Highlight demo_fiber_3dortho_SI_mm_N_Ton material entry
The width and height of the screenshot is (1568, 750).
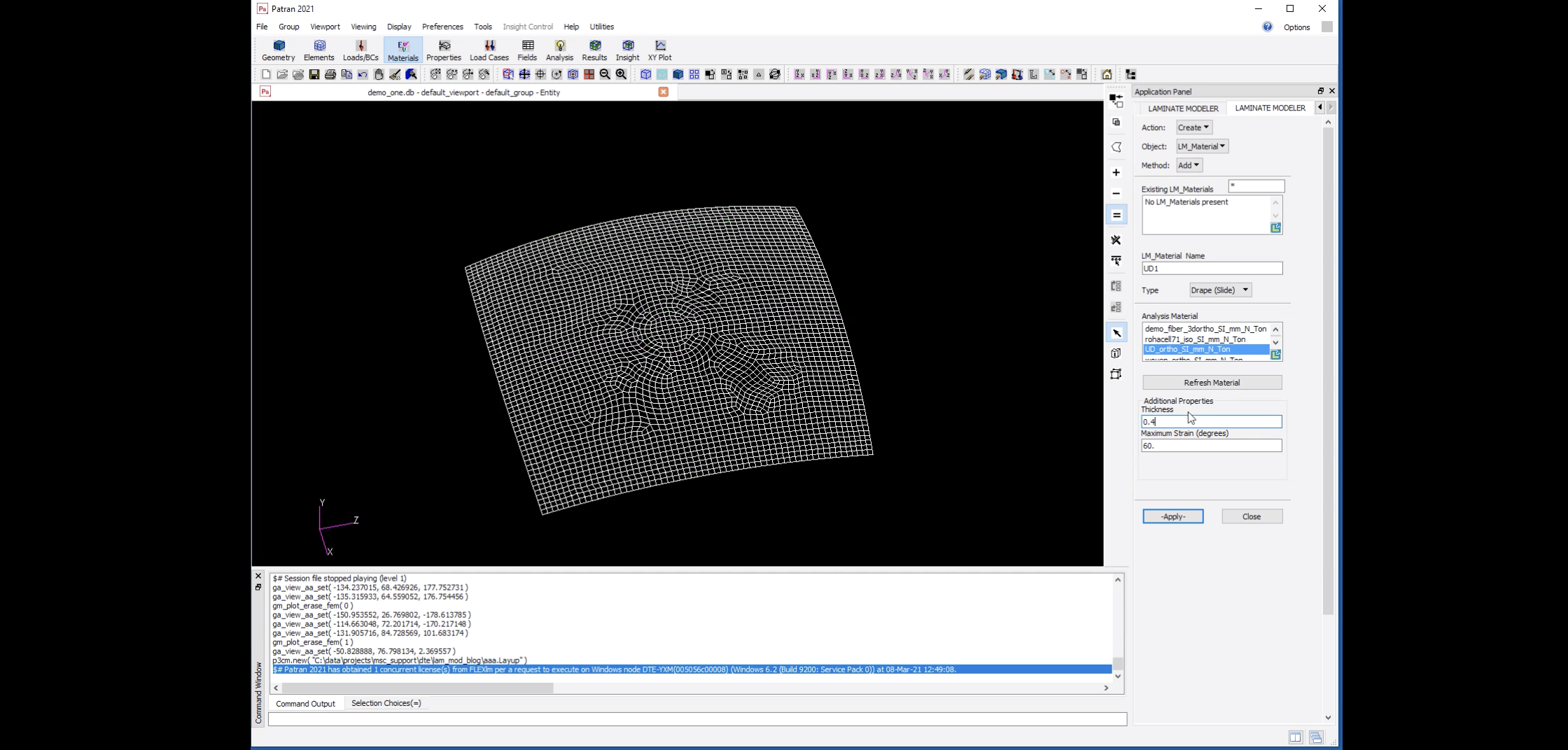(1205, 328)
